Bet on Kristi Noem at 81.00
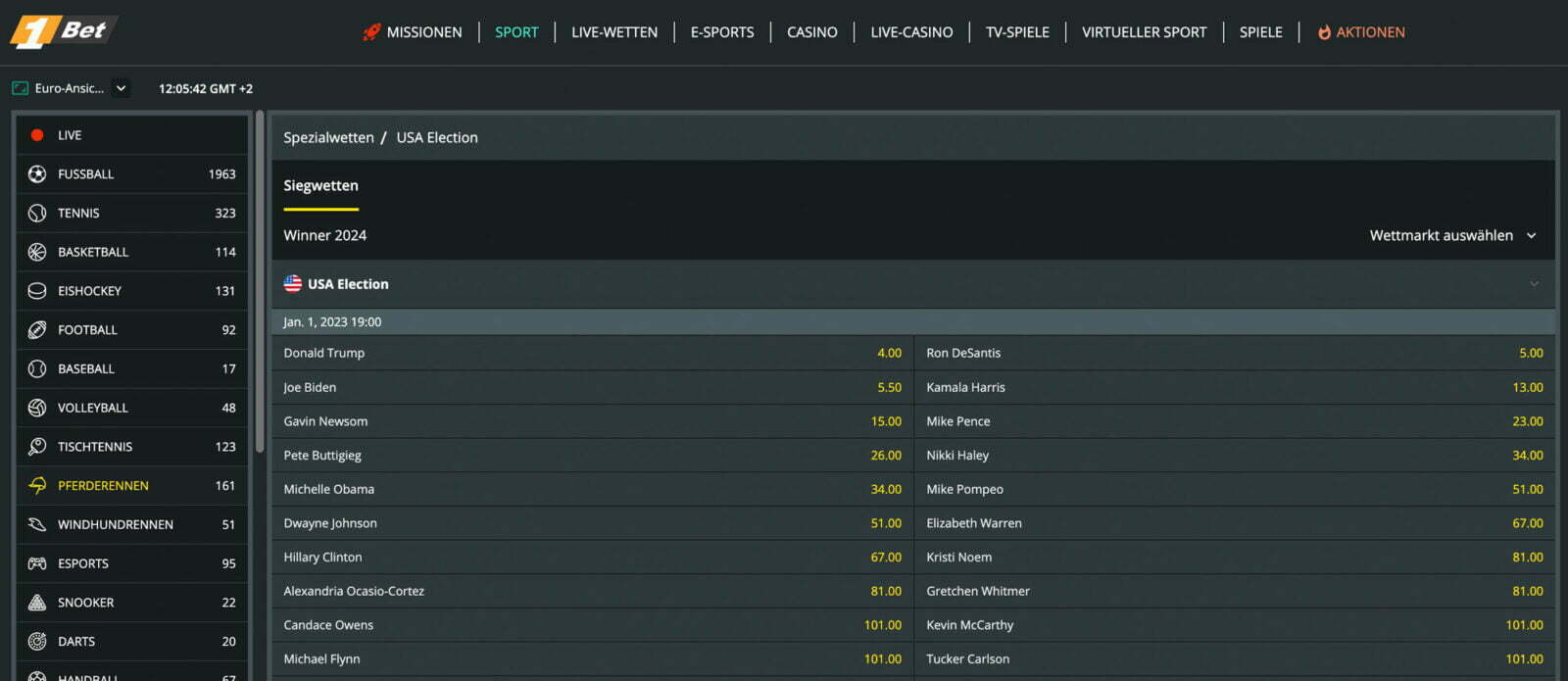The height and width of the screenshot is (681, 1568). pos(1235,557)
